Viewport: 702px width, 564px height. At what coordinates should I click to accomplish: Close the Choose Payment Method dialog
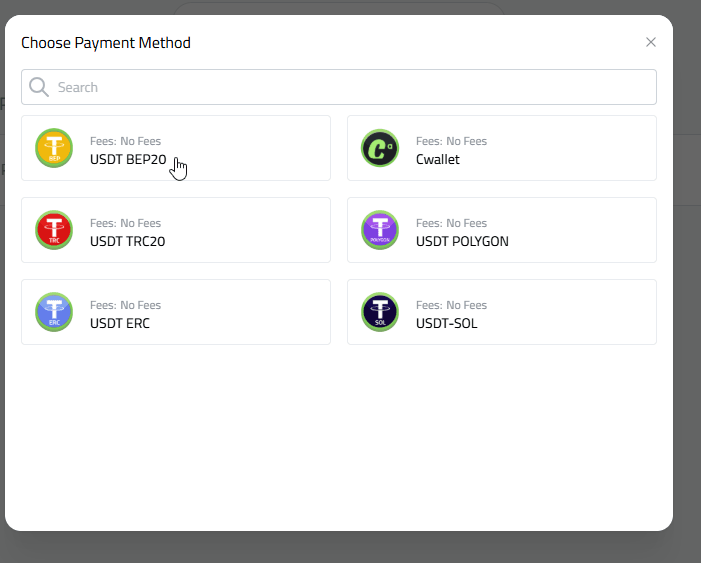[651, 42]
